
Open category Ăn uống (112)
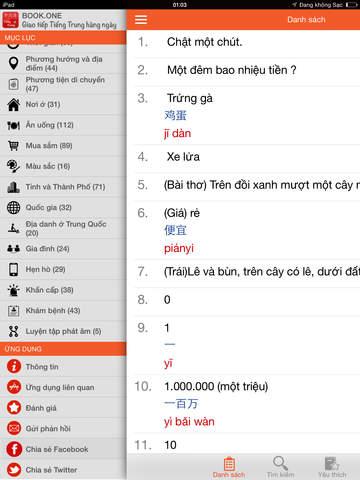pos(63,125)
